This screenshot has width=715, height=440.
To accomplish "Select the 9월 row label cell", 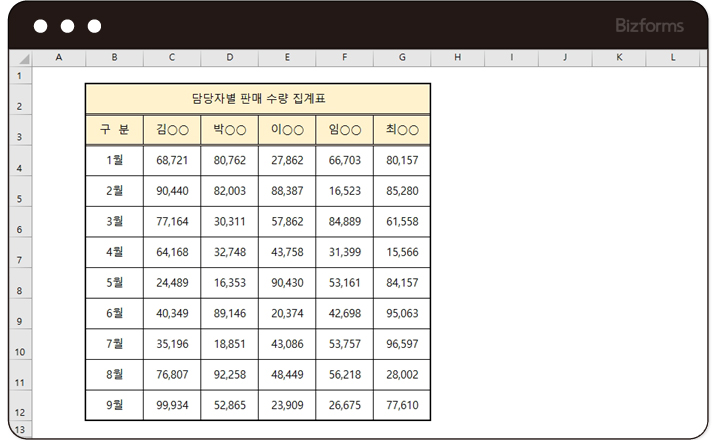I will pyautogui.click(x=114, y=405).
